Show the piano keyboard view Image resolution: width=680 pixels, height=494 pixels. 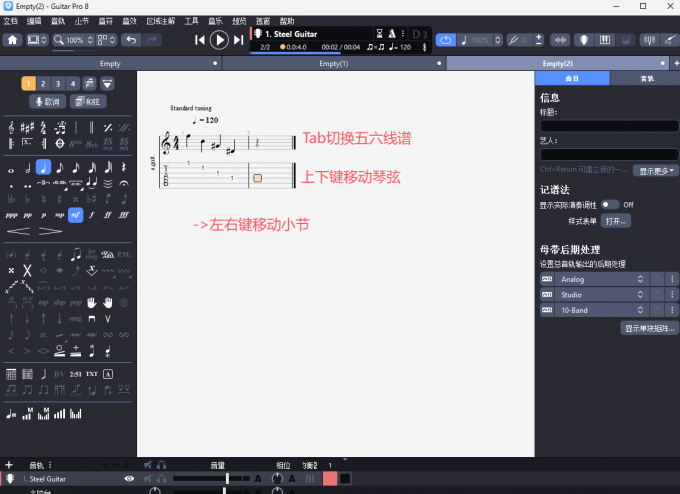click(605, 40)
